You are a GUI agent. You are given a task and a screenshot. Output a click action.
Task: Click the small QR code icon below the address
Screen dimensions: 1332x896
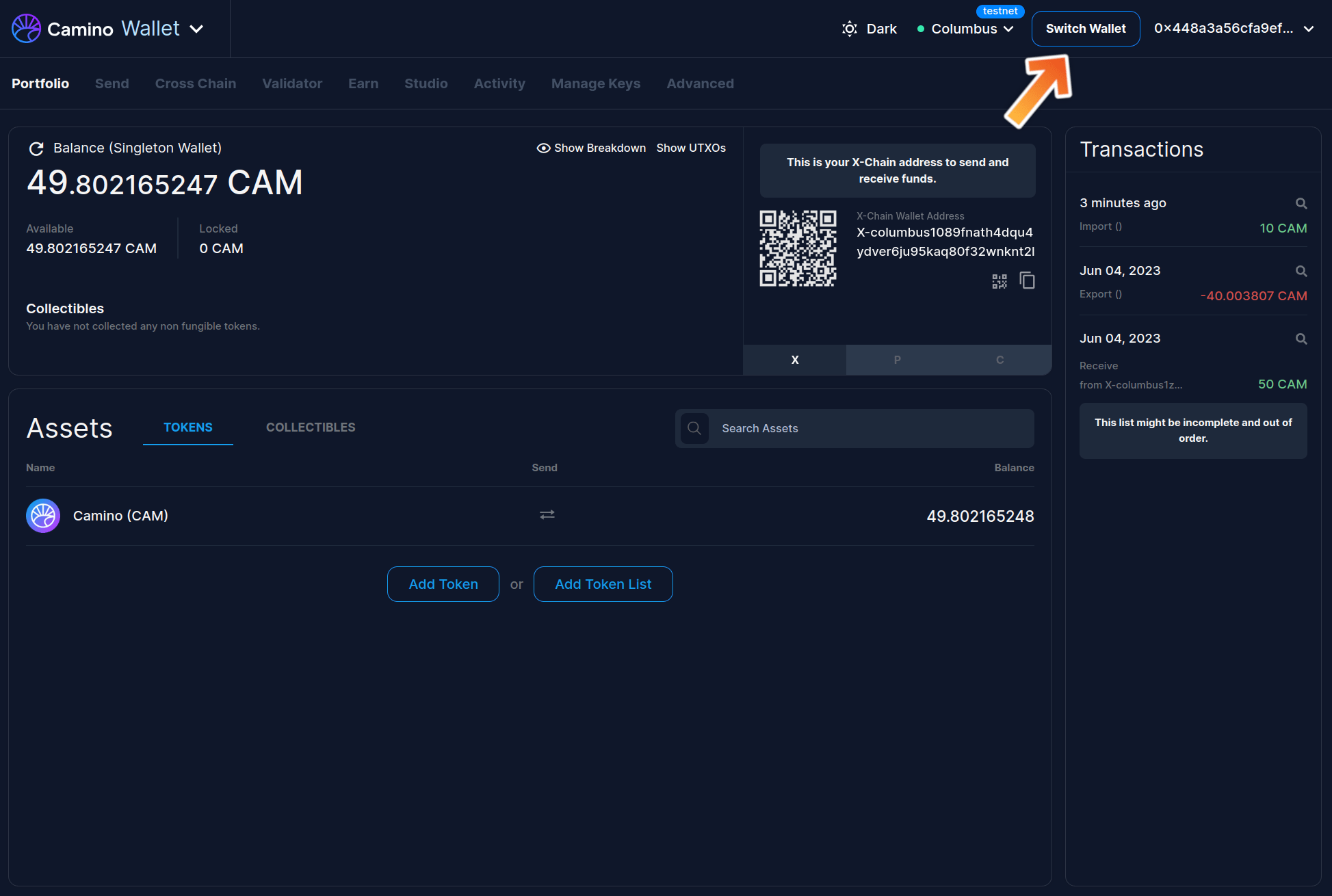(999, 280)
